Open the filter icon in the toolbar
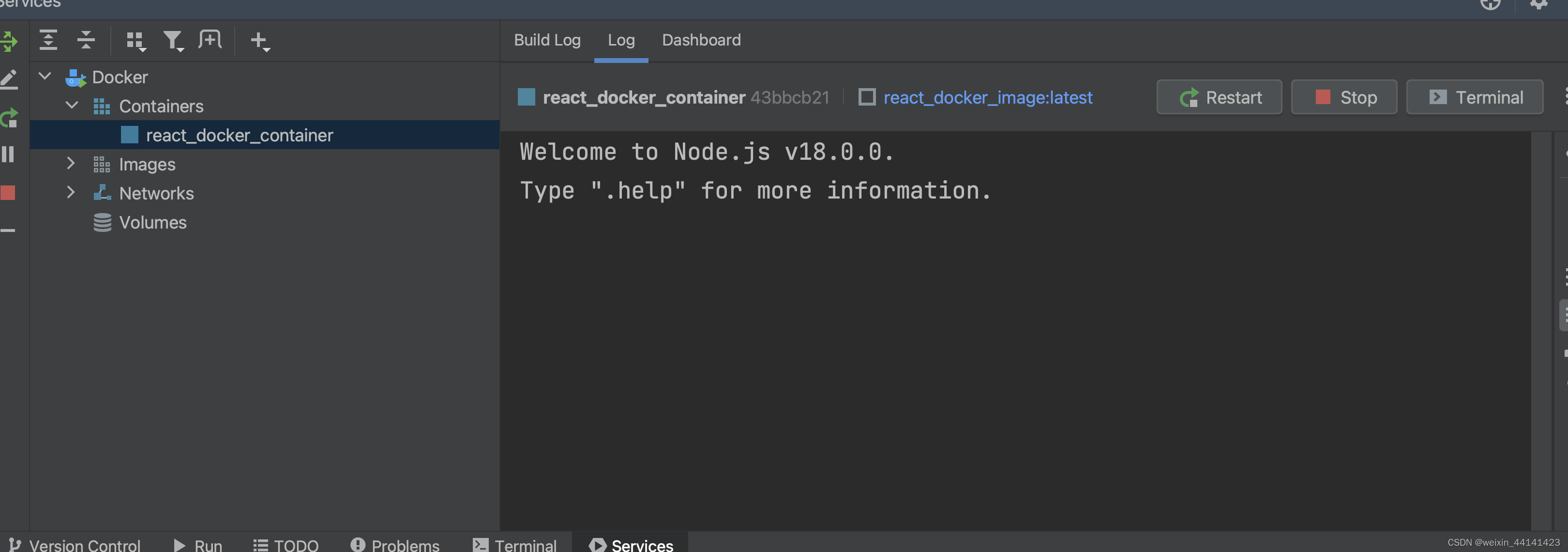 [x=172, y=40]
